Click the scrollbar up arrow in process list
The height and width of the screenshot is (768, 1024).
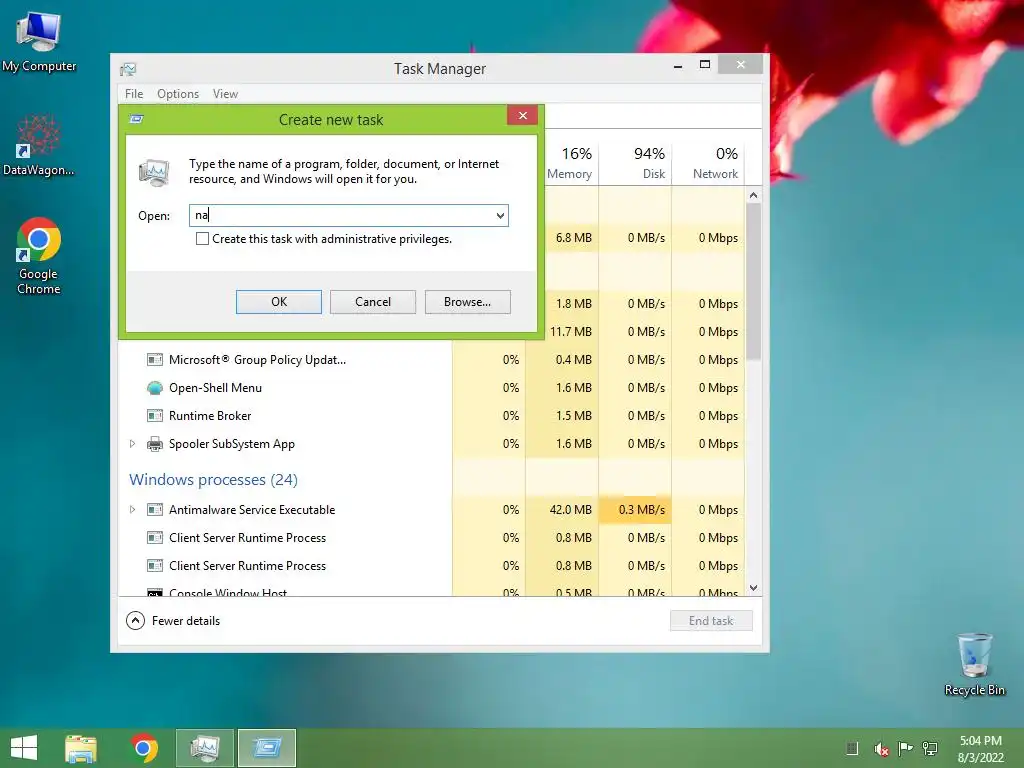753,195
